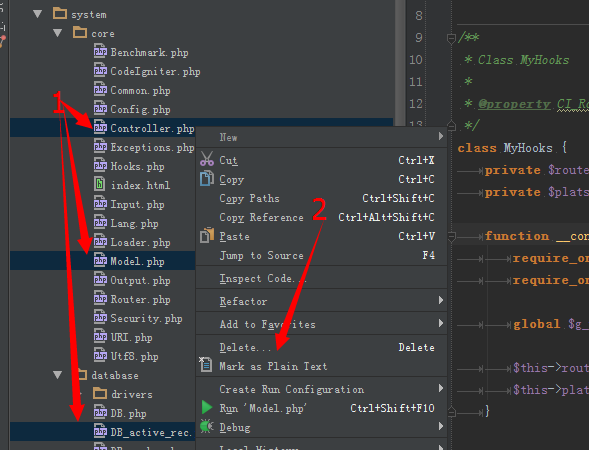589x450 pixels.
Task: Click the Controller.php file icon
Action: point(100,127)
